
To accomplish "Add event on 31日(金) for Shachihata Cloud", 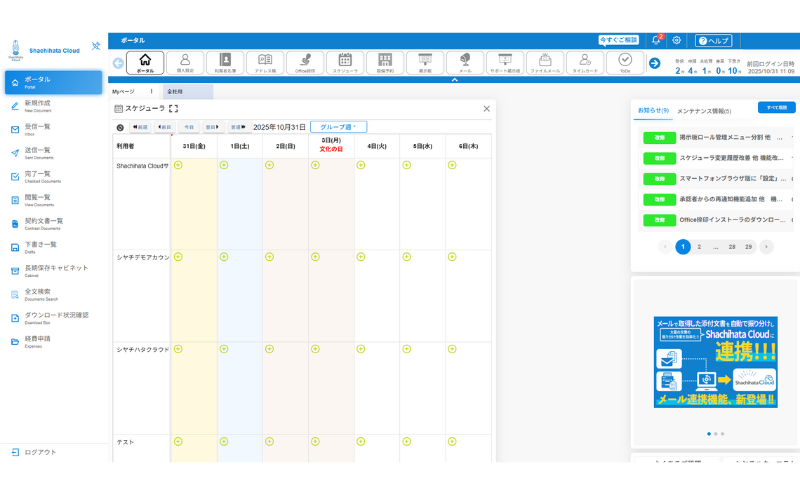I will tap(178, 165).
